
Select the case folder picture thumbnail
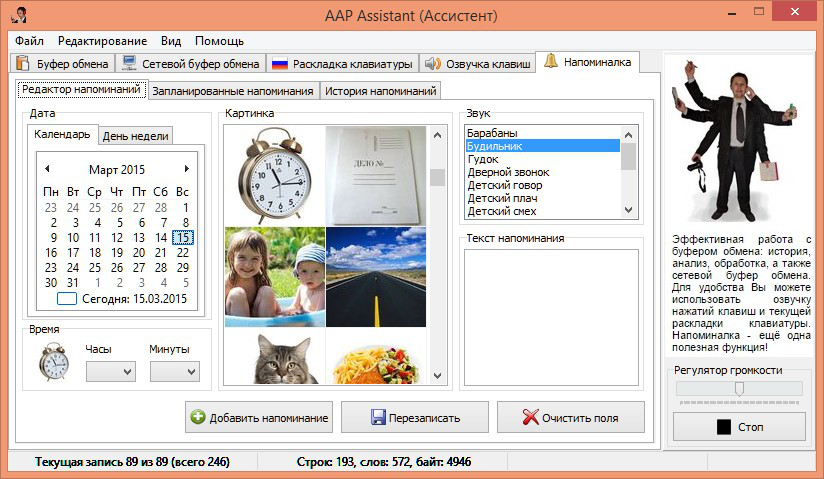(376, 175)
